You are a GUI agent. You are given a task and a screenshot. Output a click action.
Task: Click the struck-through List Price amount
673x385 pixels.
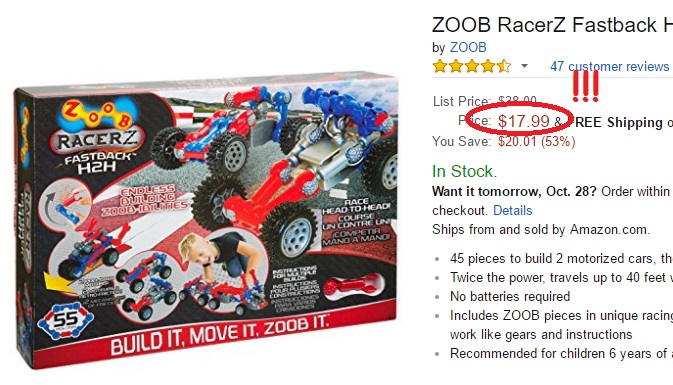(517, 101)
